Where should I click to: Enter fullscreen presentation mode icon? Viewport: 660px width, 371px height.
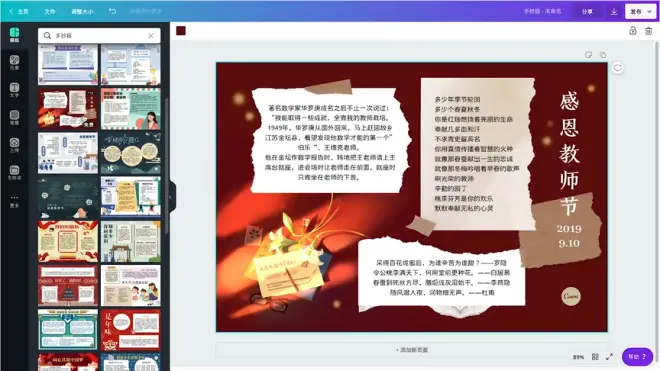tap(609, 357)
